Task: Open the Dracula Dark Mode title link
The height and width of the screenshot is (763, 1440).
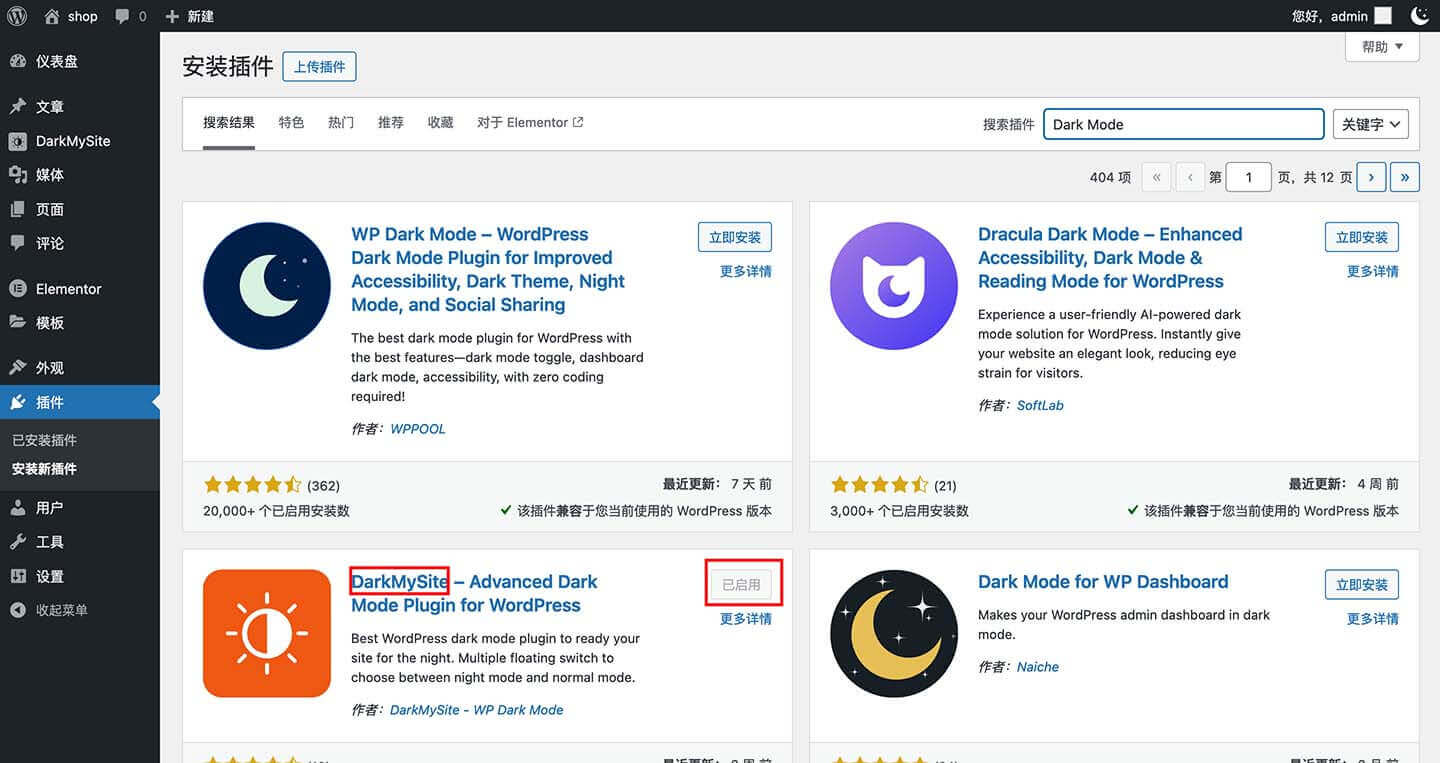Action: pyautogui.click(x=1110, y=258)
